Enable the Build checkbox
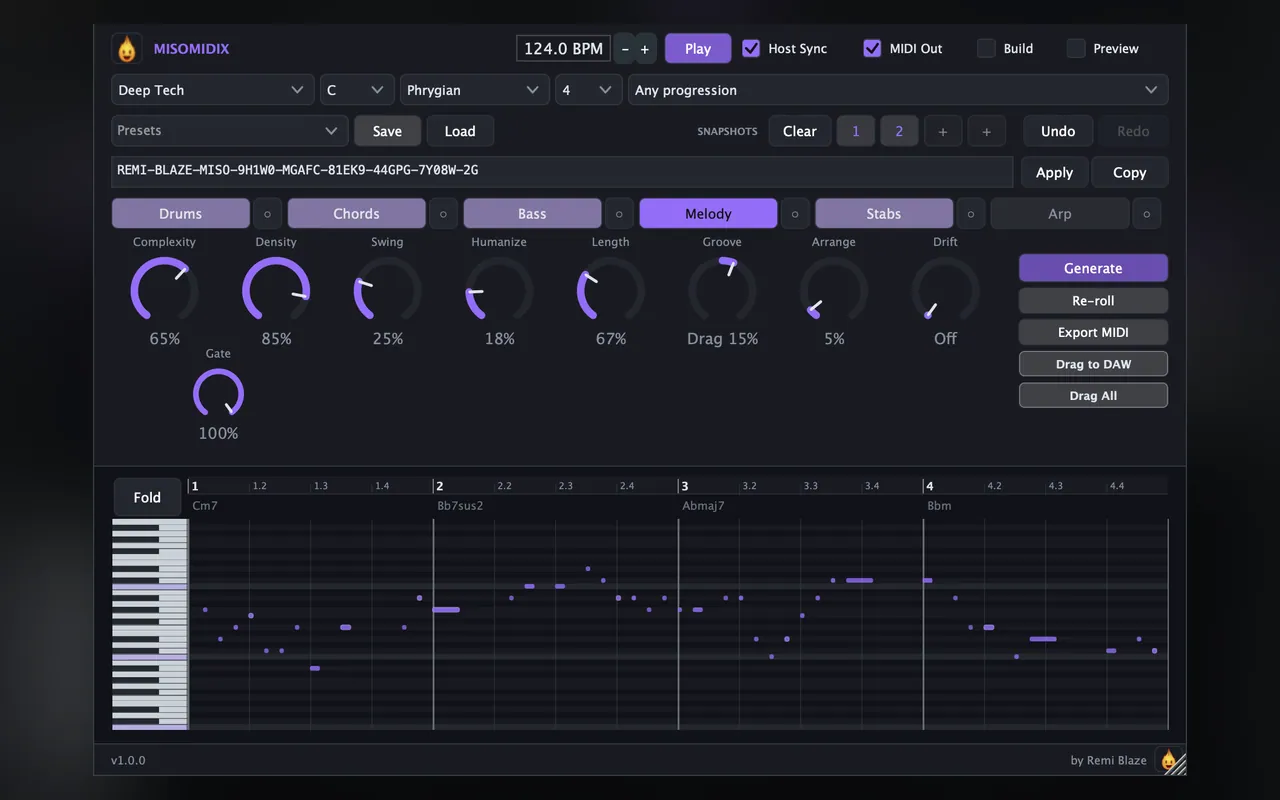 click(x=986, y=48)
